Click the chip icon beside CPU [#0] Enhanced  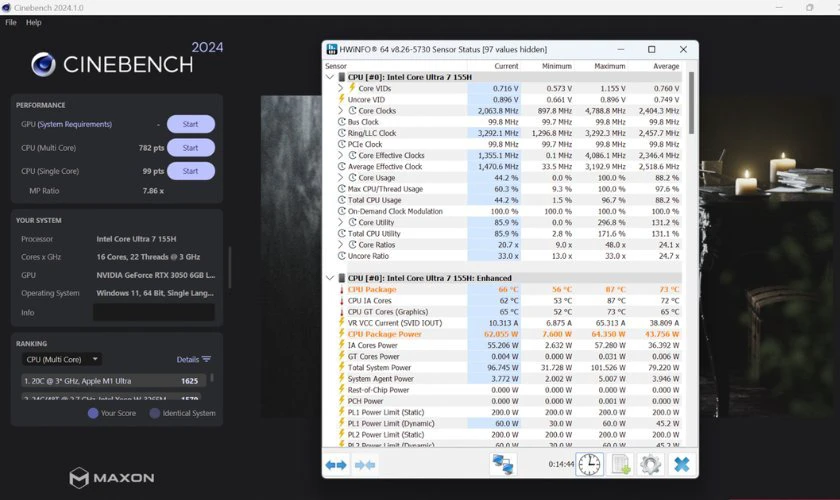click(342, 278)
